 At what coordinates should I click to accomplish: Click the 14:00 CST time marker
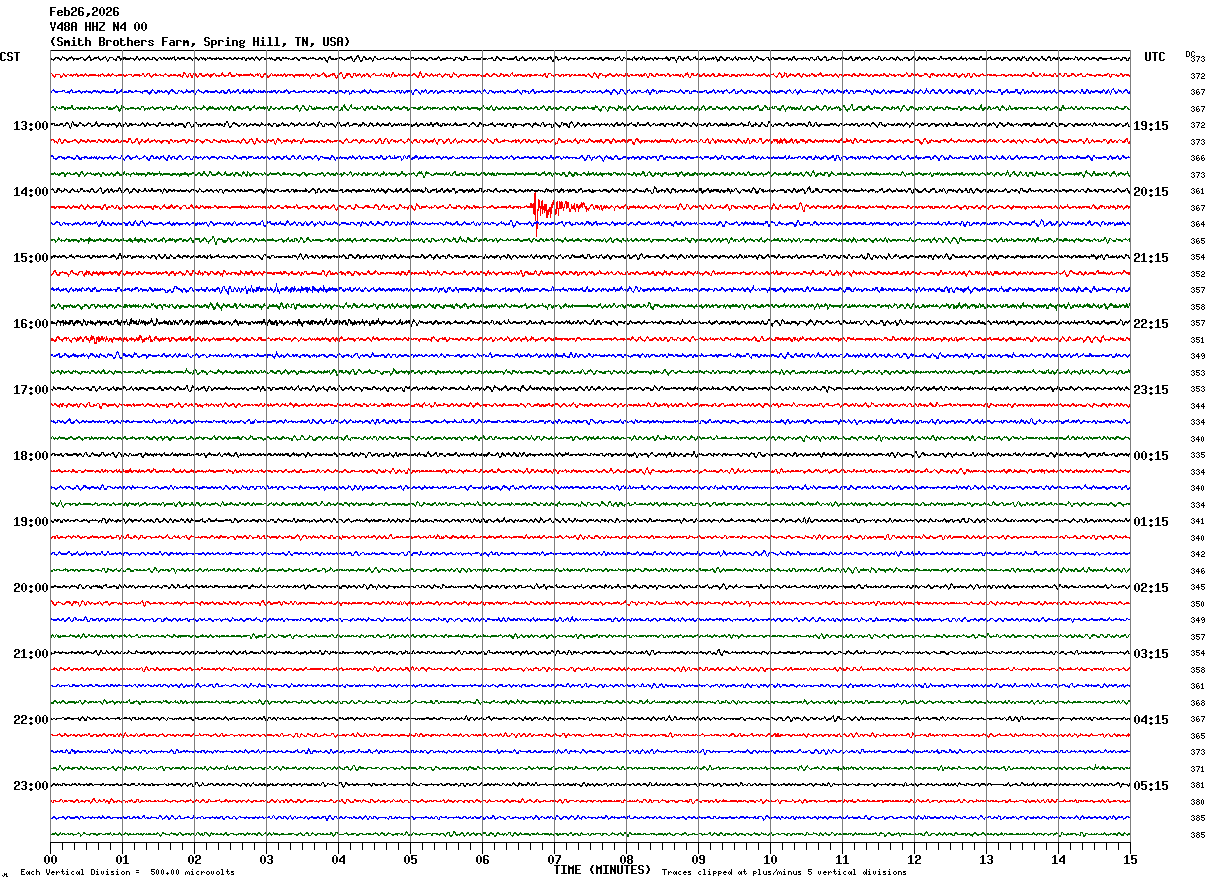coord(30,192)
